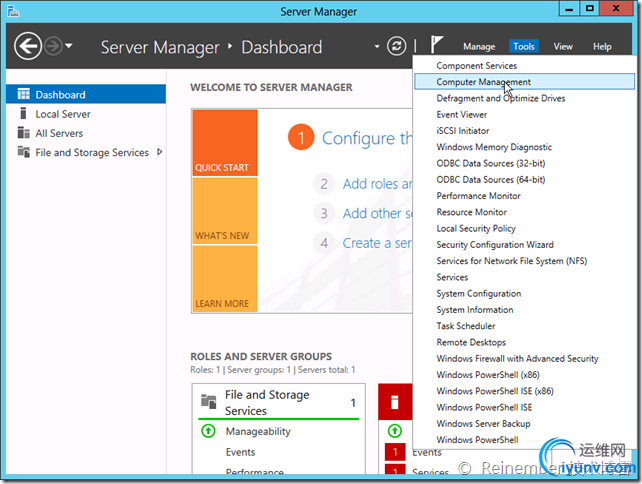Screen dimensions: 642x484
Task: Click red Events alert count badge
Action: pos(395,452)
